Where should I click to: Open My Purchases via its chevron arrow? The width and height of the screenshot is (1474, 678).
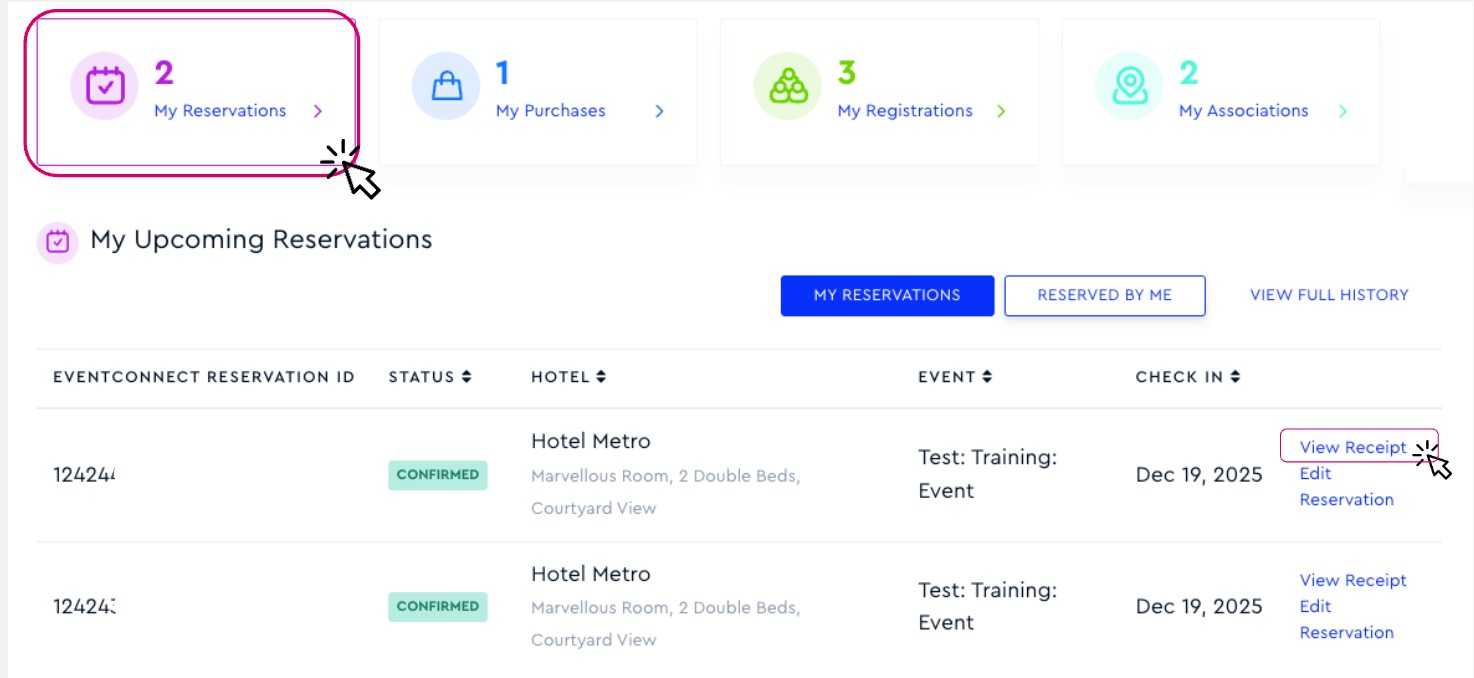click(659, 111)
